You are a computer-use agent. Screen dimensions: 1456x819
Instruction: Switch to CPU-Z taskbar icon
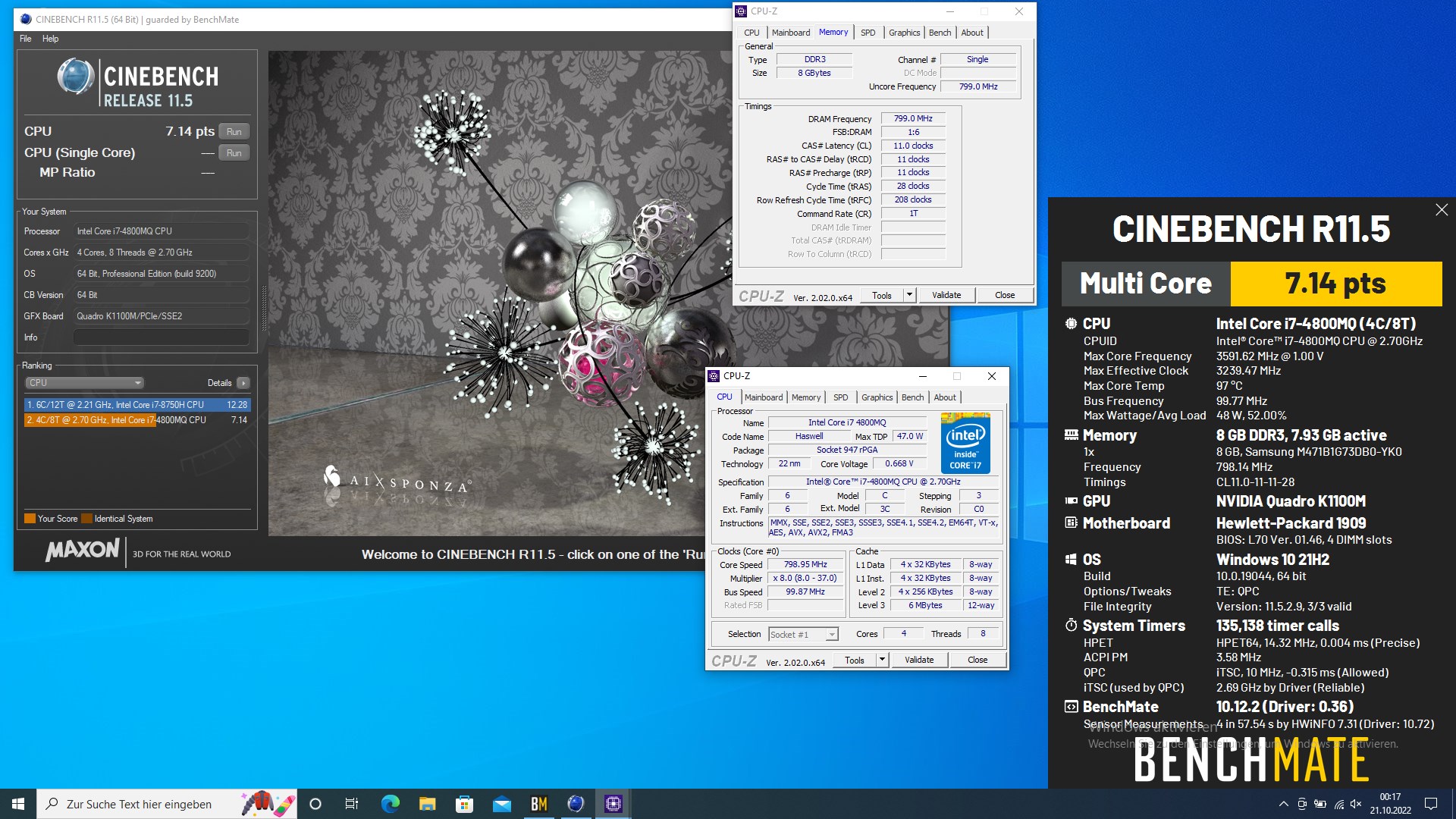[x=613, y=804]
